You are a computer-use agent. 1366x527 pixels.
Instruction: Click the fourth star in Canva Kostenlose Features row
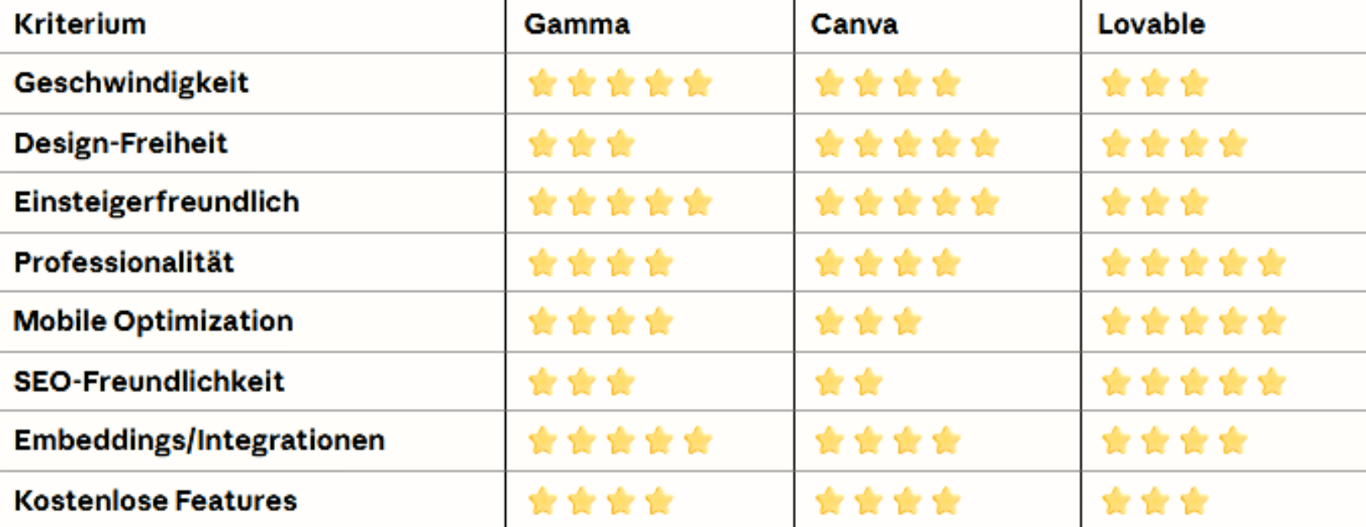[x=946, y=501]
